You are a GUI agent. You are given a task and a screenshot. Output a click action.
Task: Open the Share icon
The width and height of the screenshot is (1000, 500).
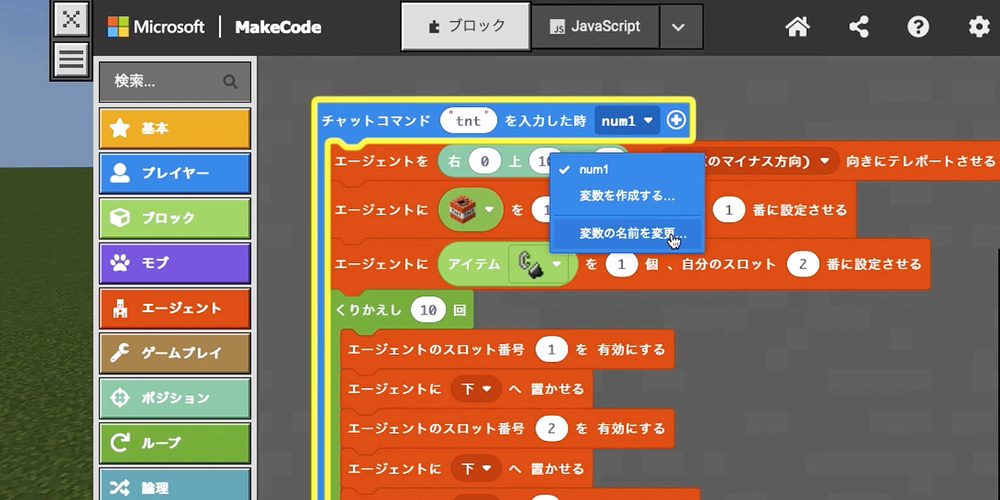pyautogui.click(x=859, y=27)
